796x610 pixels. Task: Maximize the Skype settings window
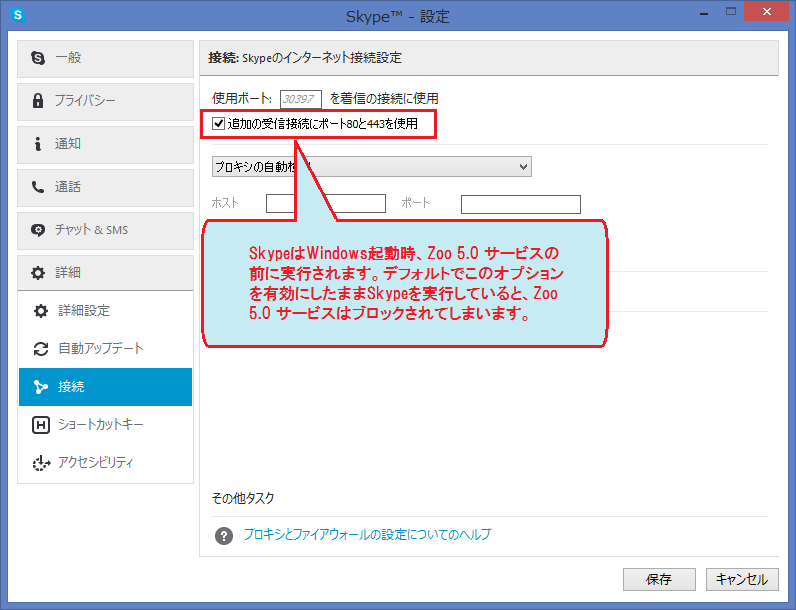pyautogui.click(x=731, y=12)
